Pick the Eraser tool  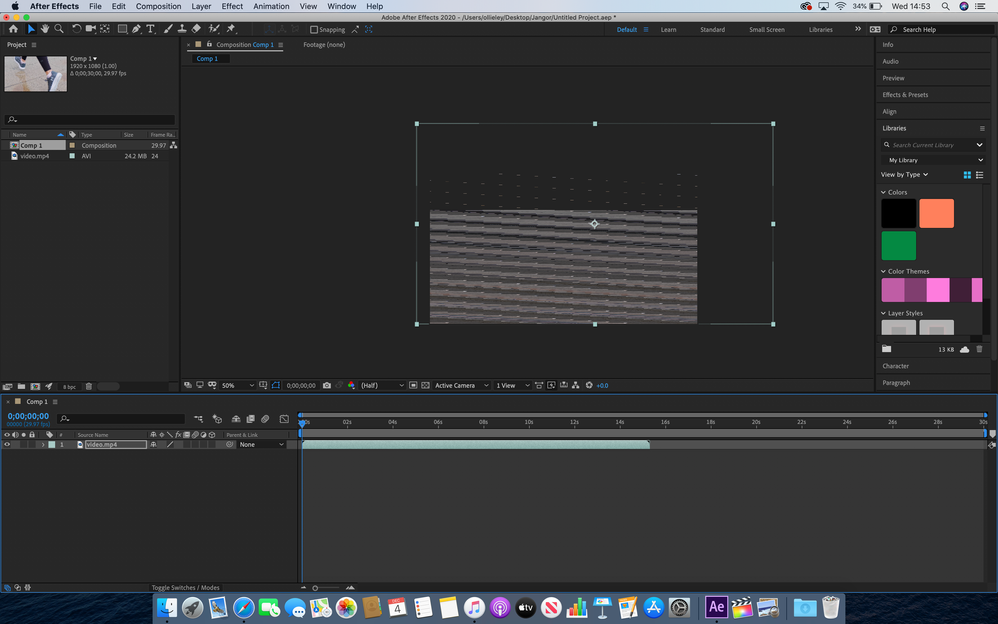(196, 29)
